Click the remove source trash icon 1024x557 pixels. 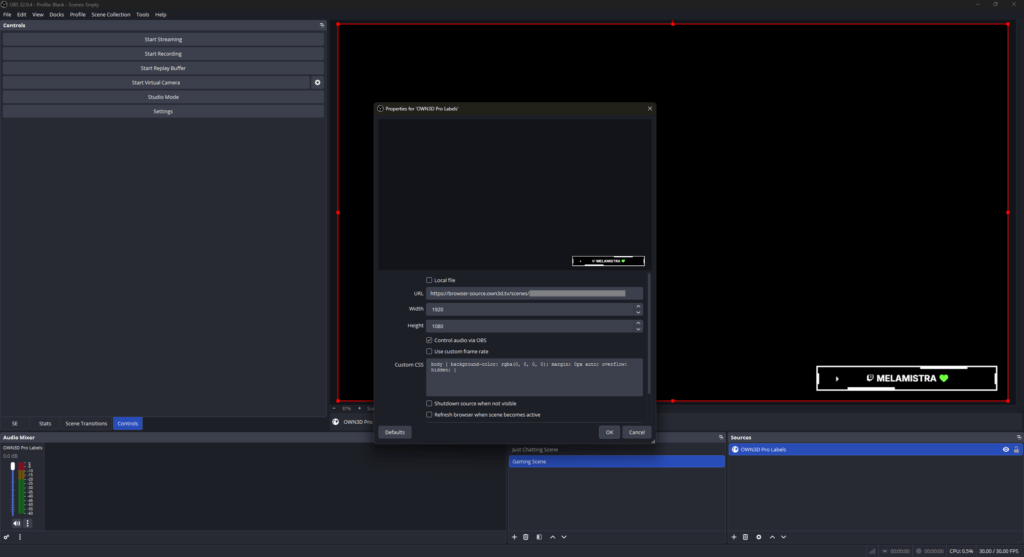tap(745, 537)
